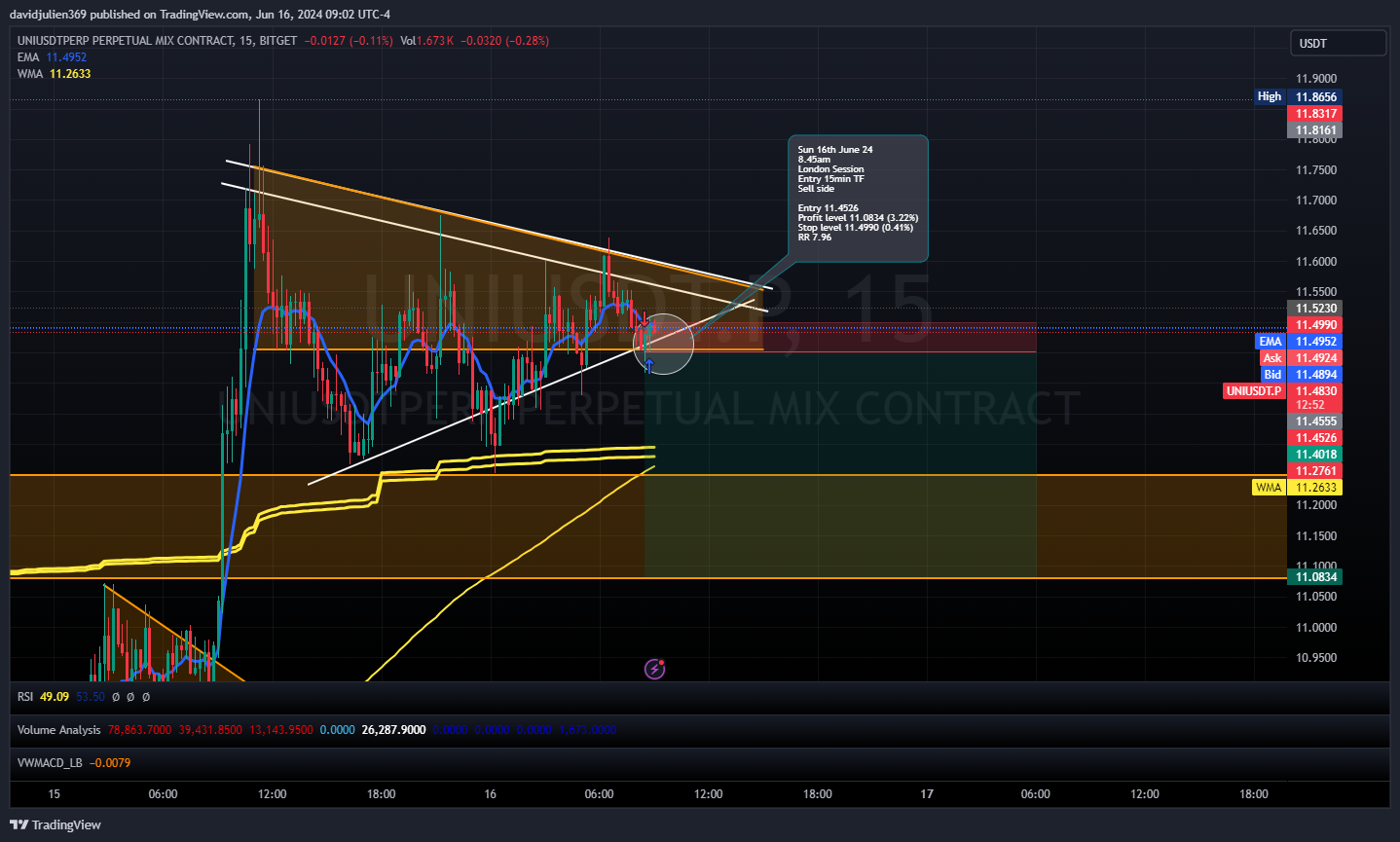
Task: Click Volume Analysis value 13,143.9500
Action: coord(281,730)
